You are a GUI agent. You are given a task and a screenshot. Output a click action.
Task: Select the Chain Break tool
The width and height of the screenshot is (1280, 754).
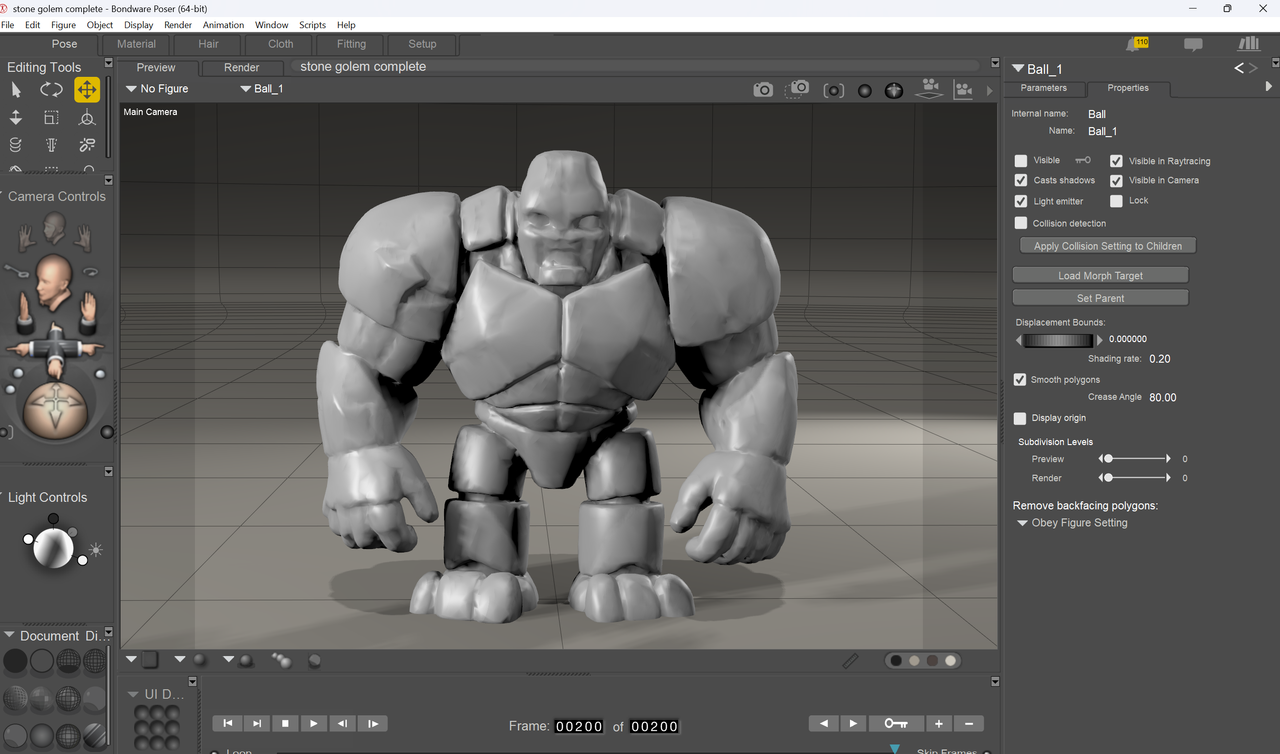coord(87,145)
